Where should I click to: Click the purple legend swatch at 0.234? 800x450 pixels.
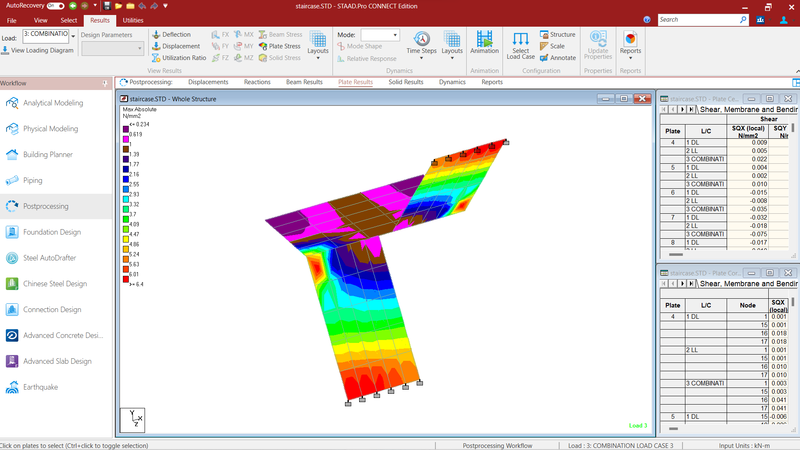pos(126,129)
